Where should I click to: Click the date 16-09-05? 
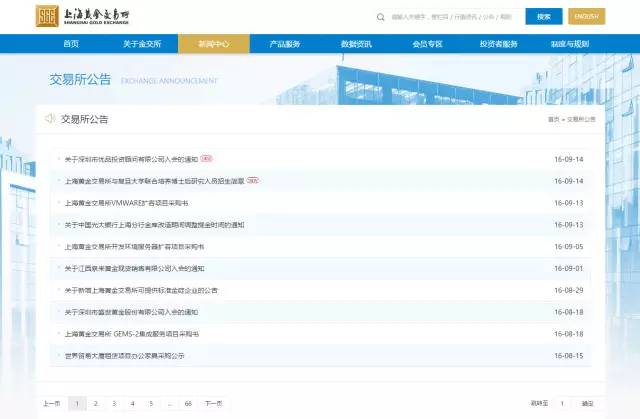(569, 246)
